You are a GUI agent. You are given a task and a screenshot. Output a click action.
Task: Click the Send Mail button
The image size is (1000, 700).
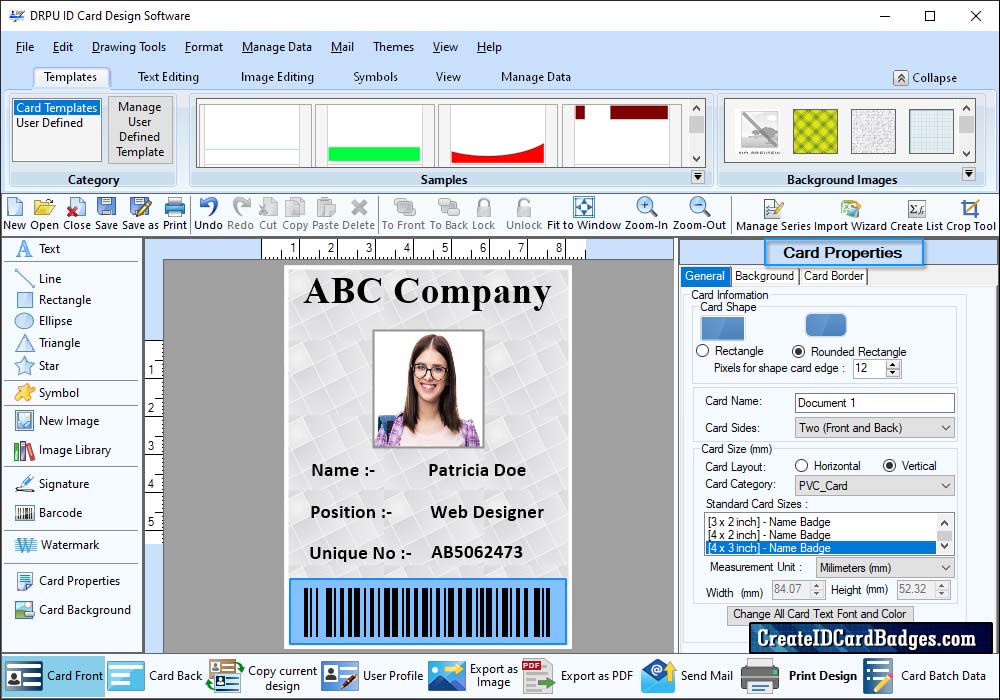click(x=687, y=676)
